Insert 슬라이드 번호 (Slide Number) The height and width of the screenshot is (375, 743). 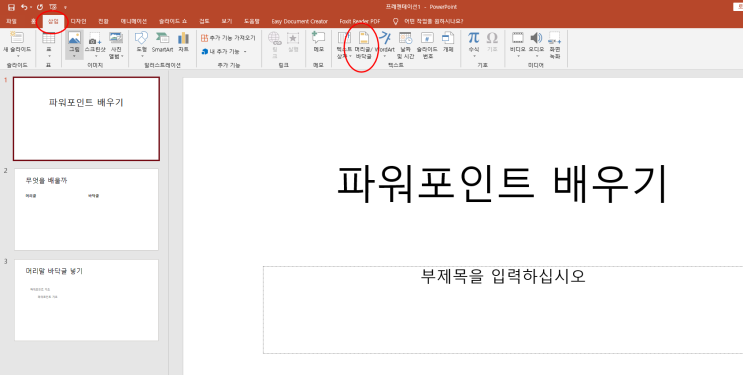427,44
